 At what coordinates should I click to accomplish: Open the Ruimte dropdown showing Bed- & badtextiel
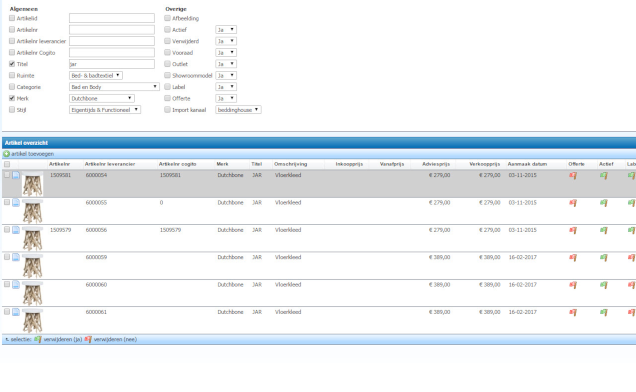click(96, 75)
